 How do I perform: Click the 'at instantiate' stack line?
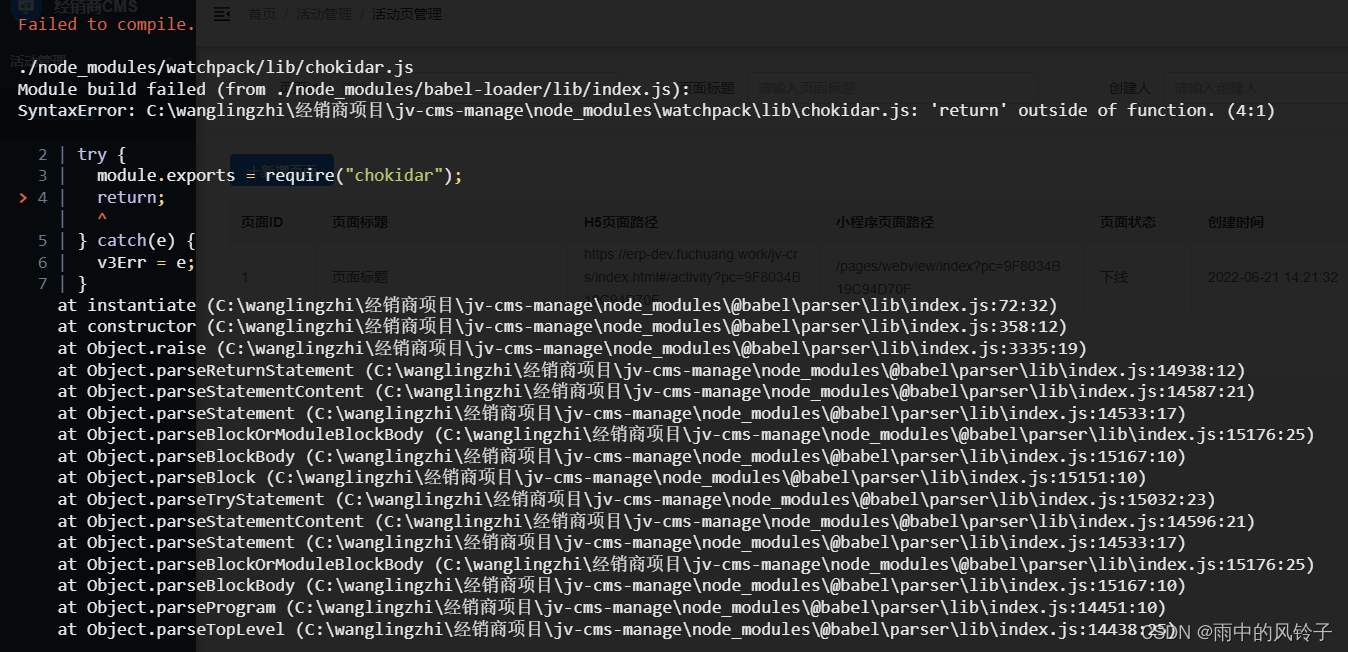pyautogui.click(x=557, y=305)
